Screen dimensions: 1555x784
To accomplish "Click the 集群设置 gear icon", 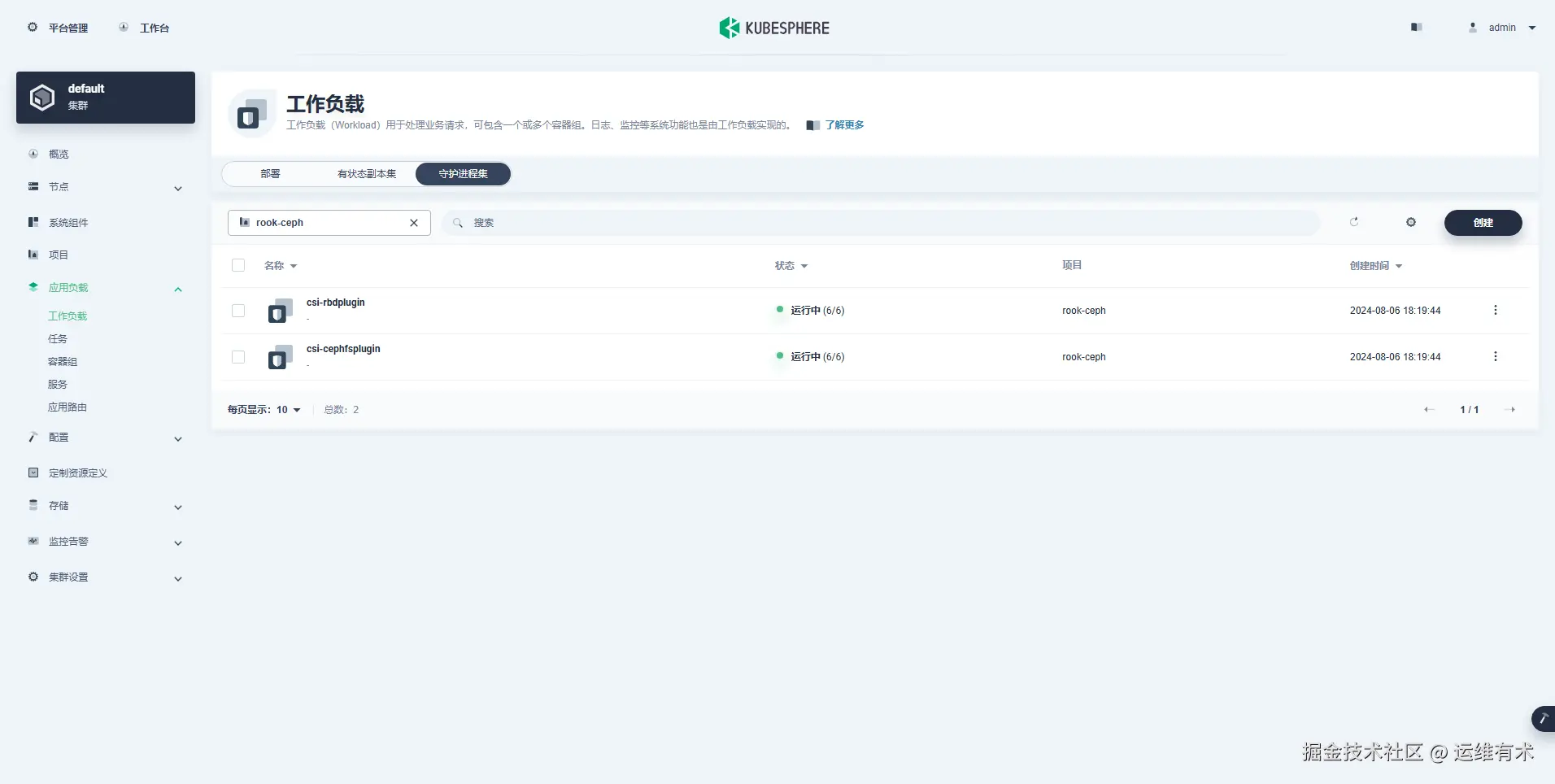I will coord(33,577).
